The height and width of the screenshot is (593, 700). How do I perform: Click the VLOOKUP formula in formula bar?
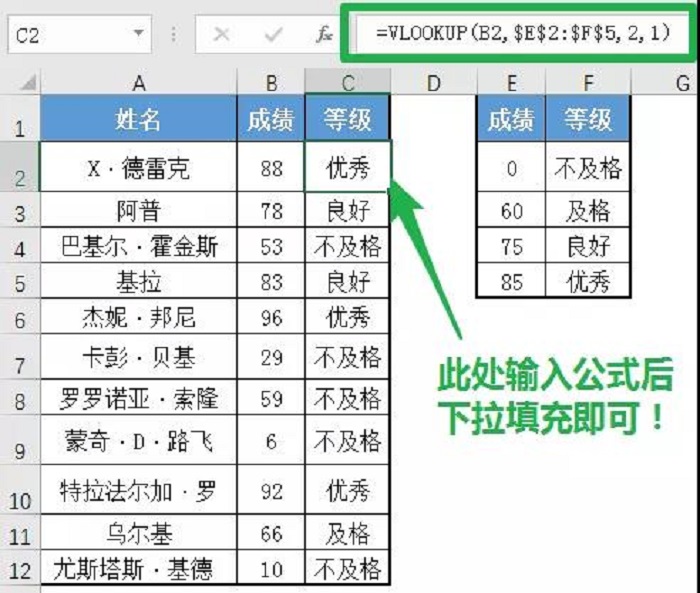click(x=523, y=33)
